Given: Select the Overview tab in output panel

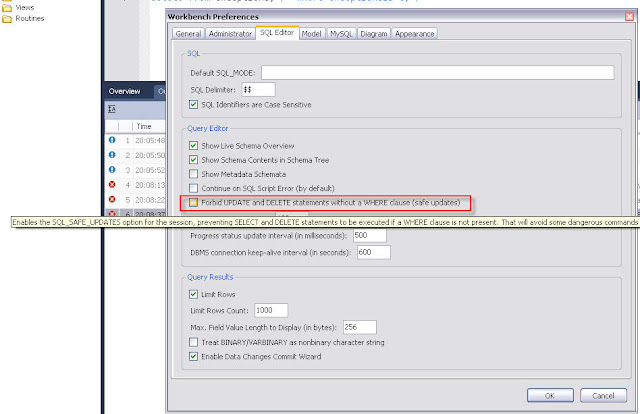Looking at the screenshot, I should [x=124, y=91].
